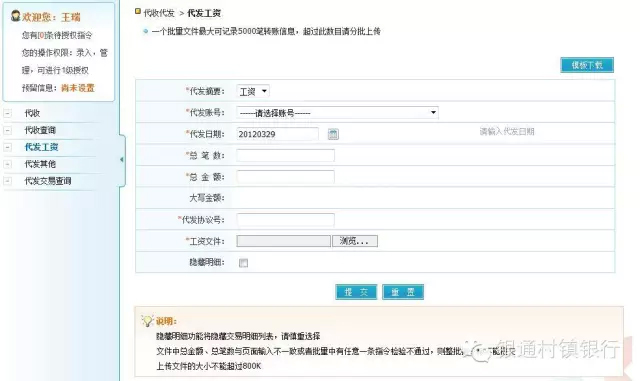Image resolution: width=640 pixels, height=381 pixels.
Task: Open the 代发摘要 dropdown showing 工资
Action: 253,91
